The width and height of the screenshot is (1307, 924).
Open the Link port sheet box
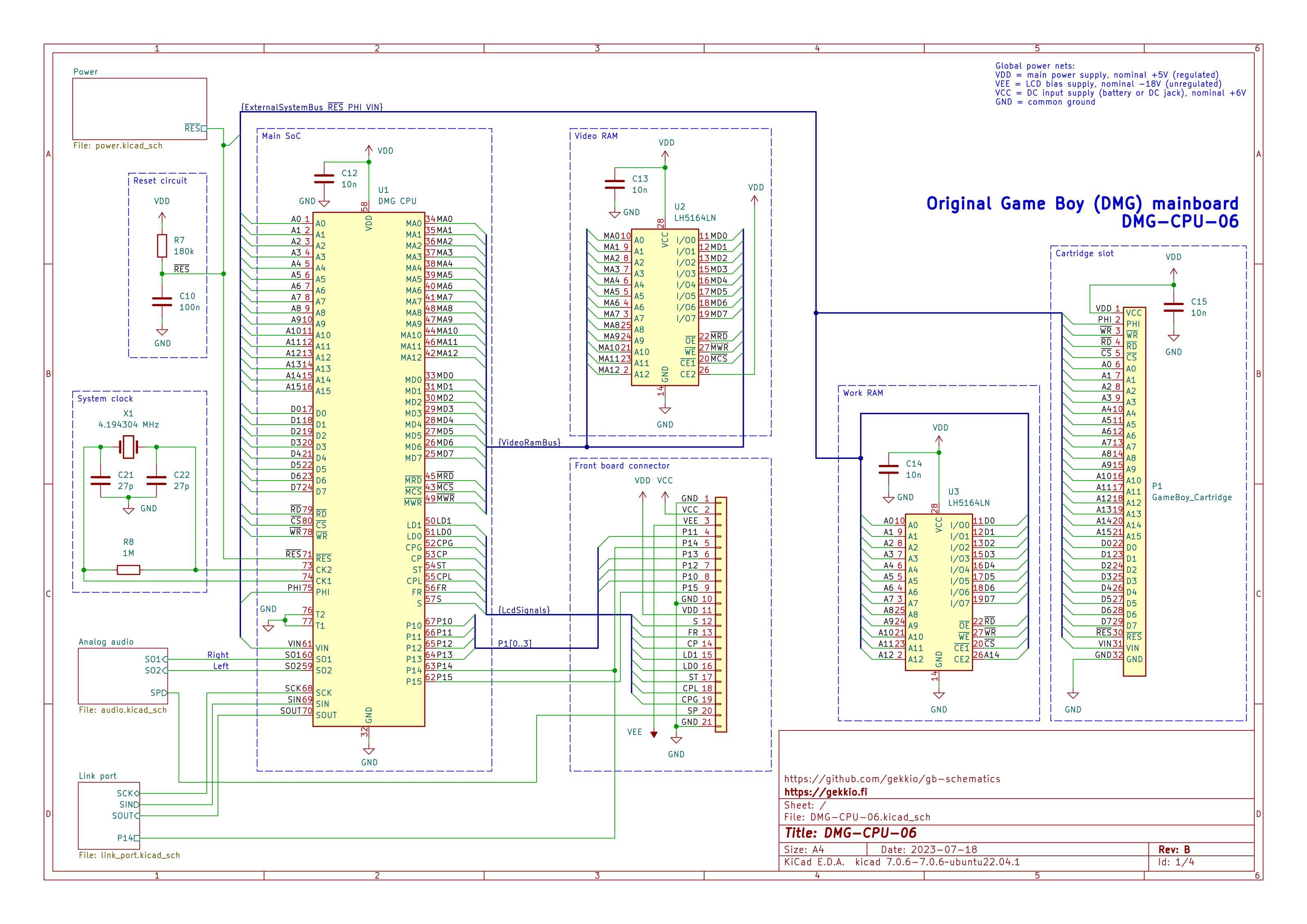(109, 815)
